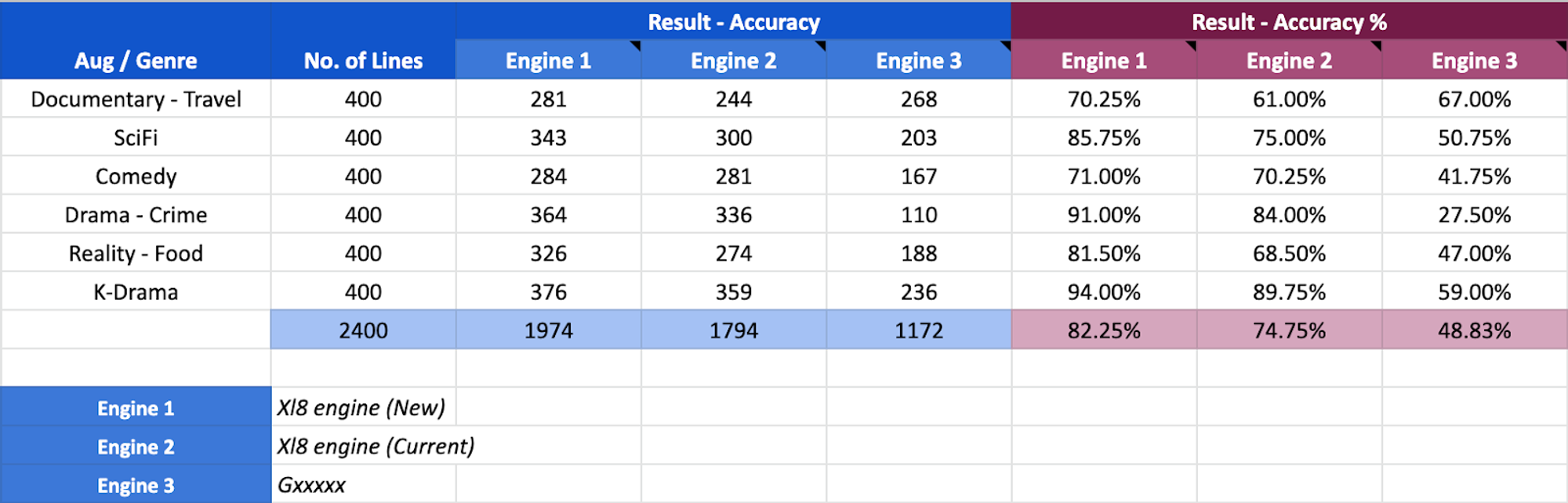Viewport: 1568px width, 503px height.
Task: Click the "Xl8 engine (Current)" cell
Action: pos(376,446)
